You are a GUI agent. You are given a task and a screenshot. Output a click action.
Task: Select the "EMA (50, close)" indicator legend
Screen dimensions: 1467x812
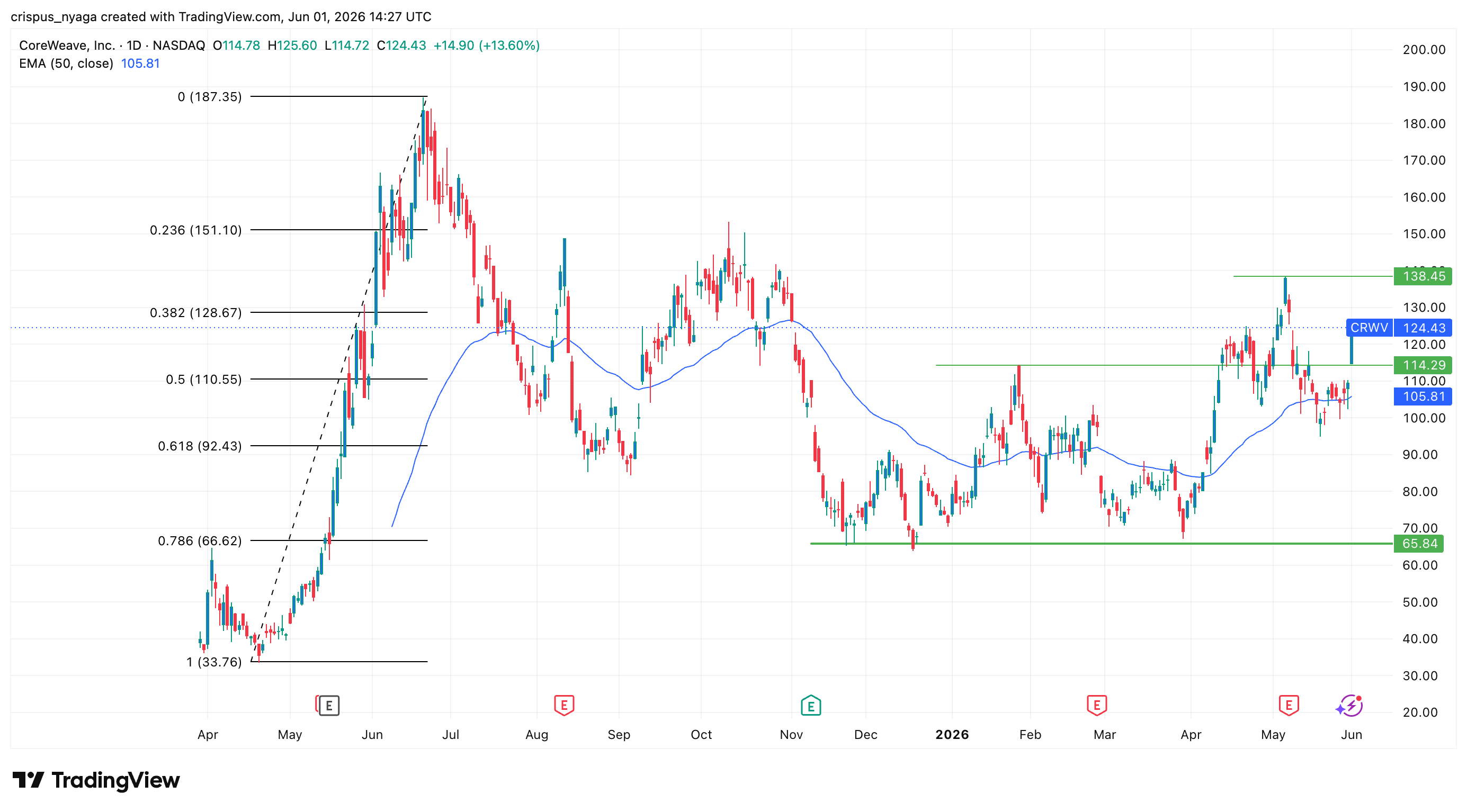pos(66,64)
